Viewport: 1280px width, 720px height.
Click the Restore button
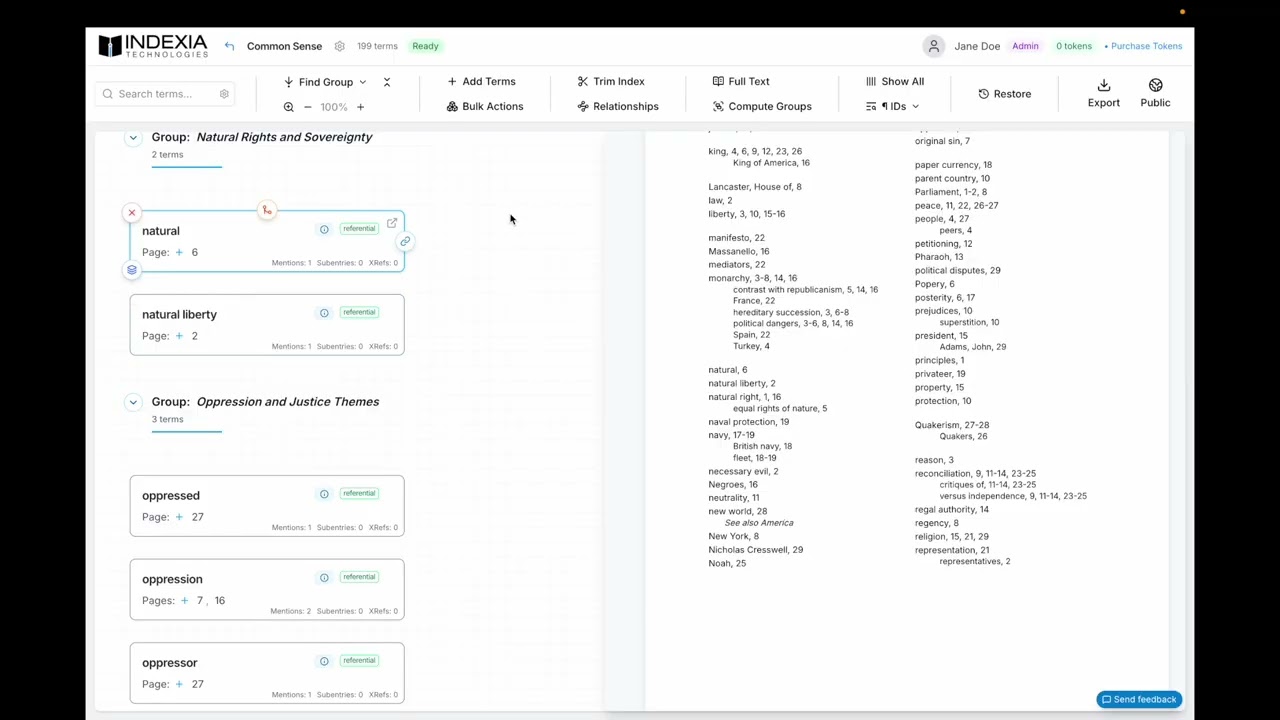1005,94
